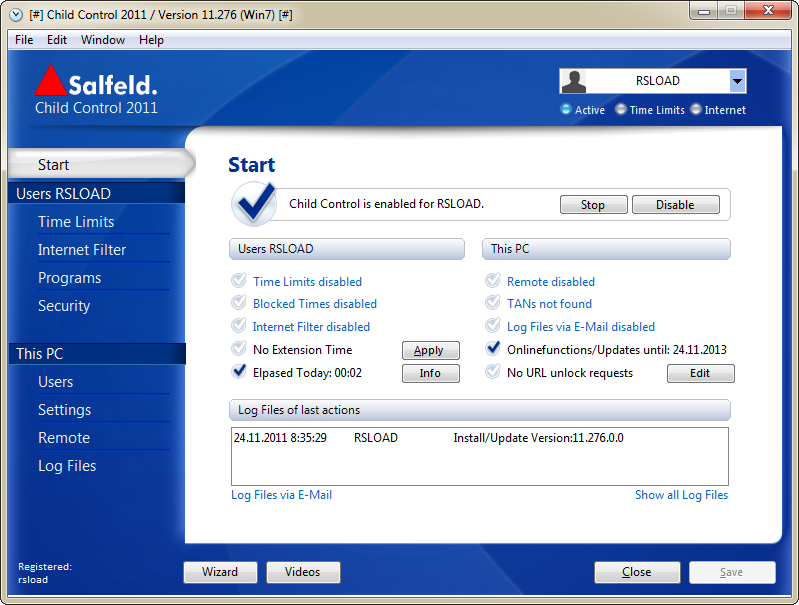Click the This PC panel header
The height and width of the screenshot is (605, 799).
[606, 249]
